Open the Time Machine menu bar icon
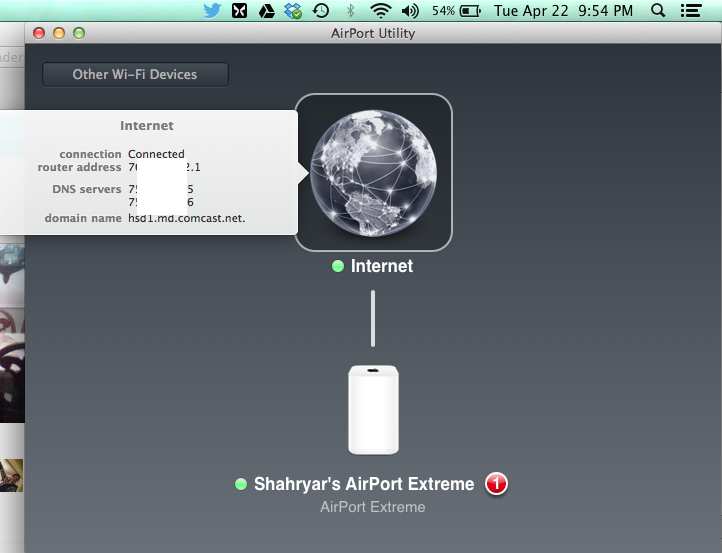The width and height of the screenshot is (722, 553). coord(321,11)
